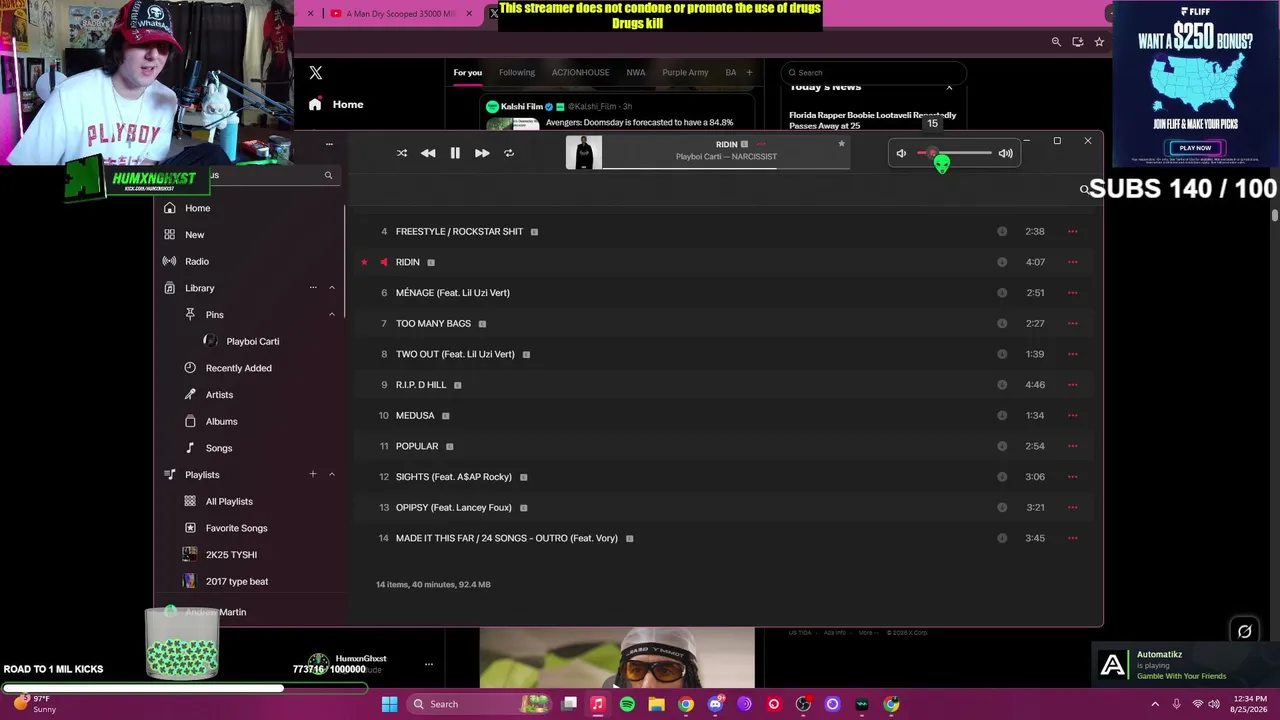Open the NWA tab on X
Screen dimensions: 1280x720
tap(635, 72)
